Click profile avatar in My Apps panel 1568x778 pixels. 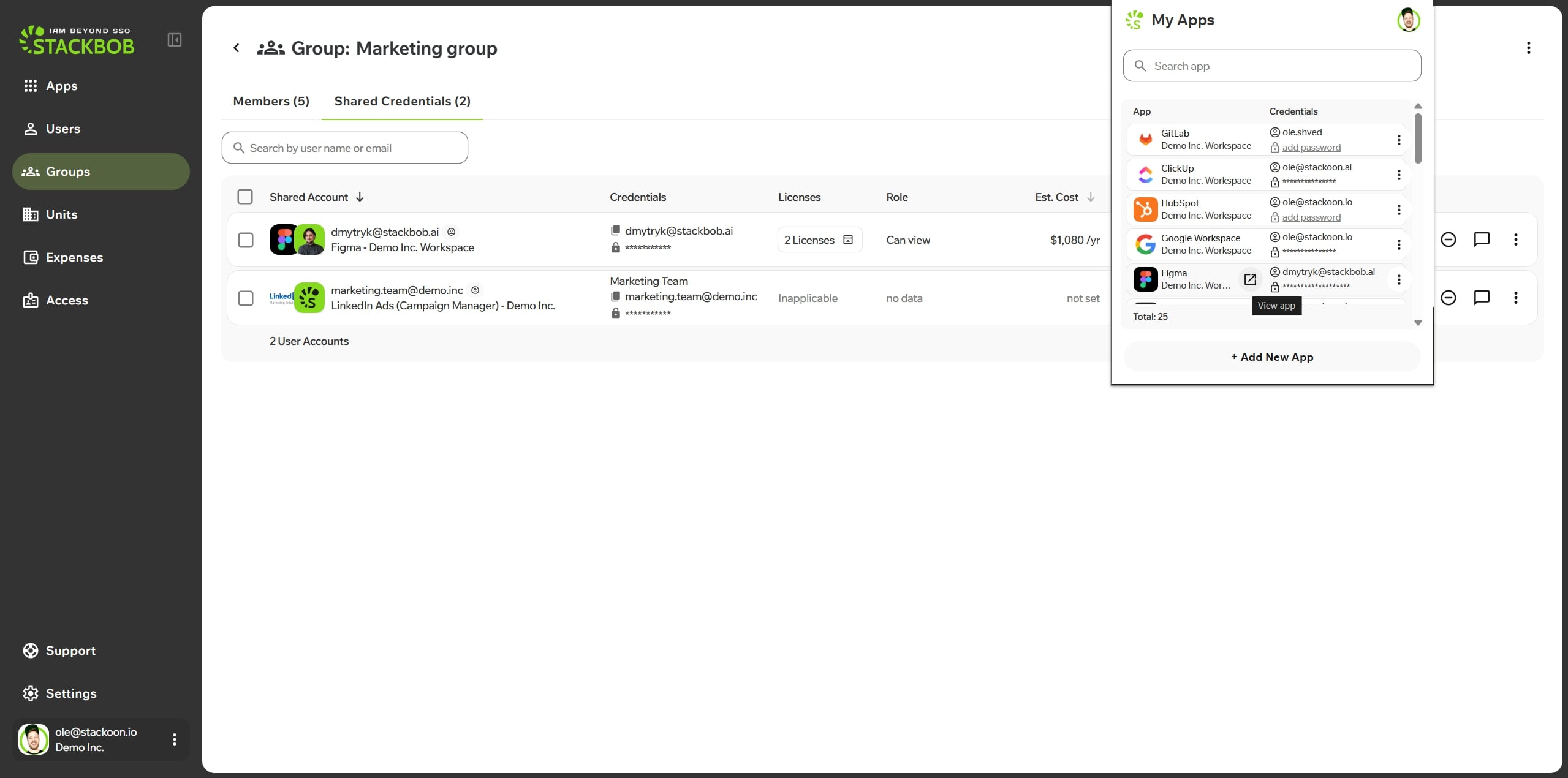[x=1409, y=20]
